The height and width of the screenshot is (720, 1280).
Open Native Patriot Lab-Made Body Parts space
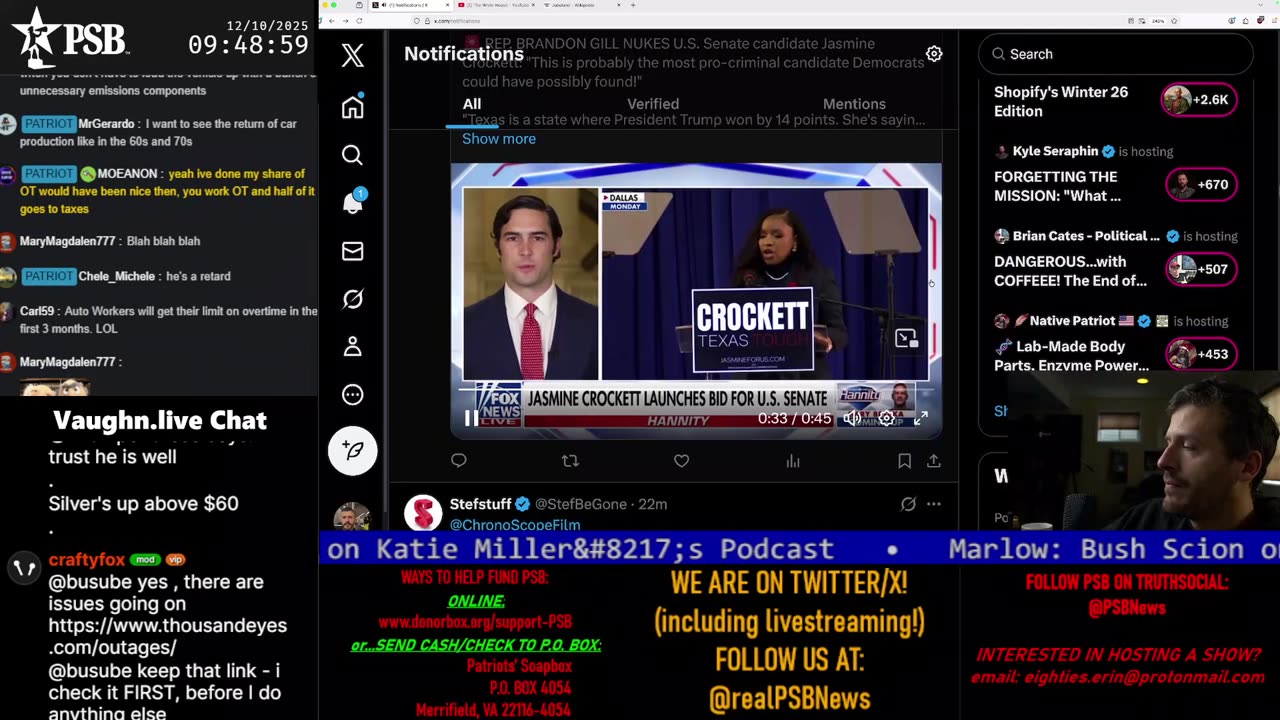[1071, 356]
